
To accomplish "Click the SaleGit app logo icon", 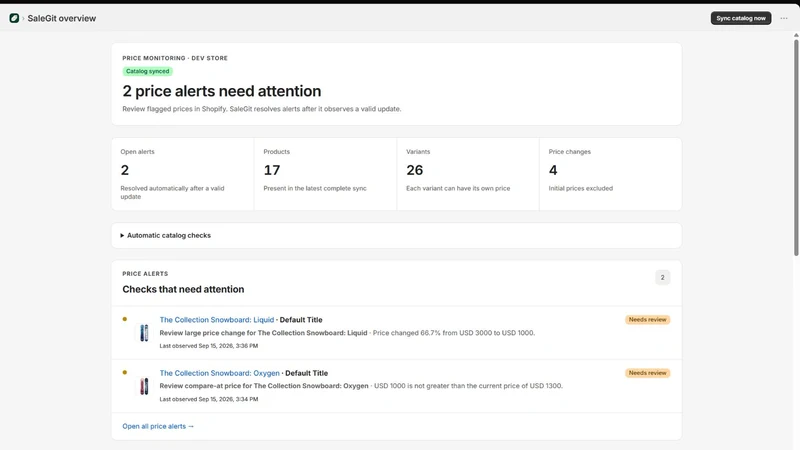I will [x=14, y=18].
